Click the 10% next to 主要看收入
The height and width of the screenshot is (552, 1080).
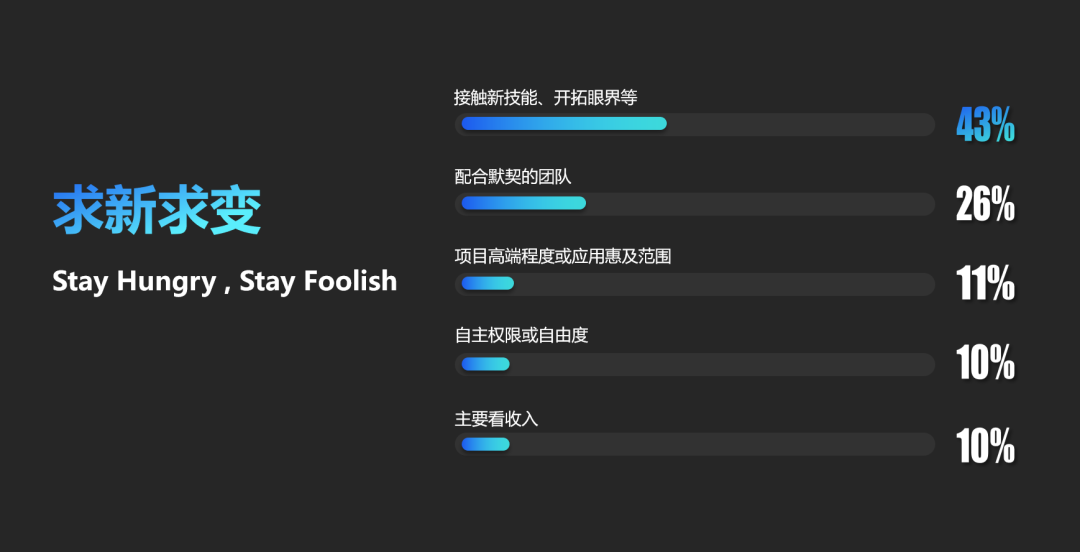tap(985, 447)
